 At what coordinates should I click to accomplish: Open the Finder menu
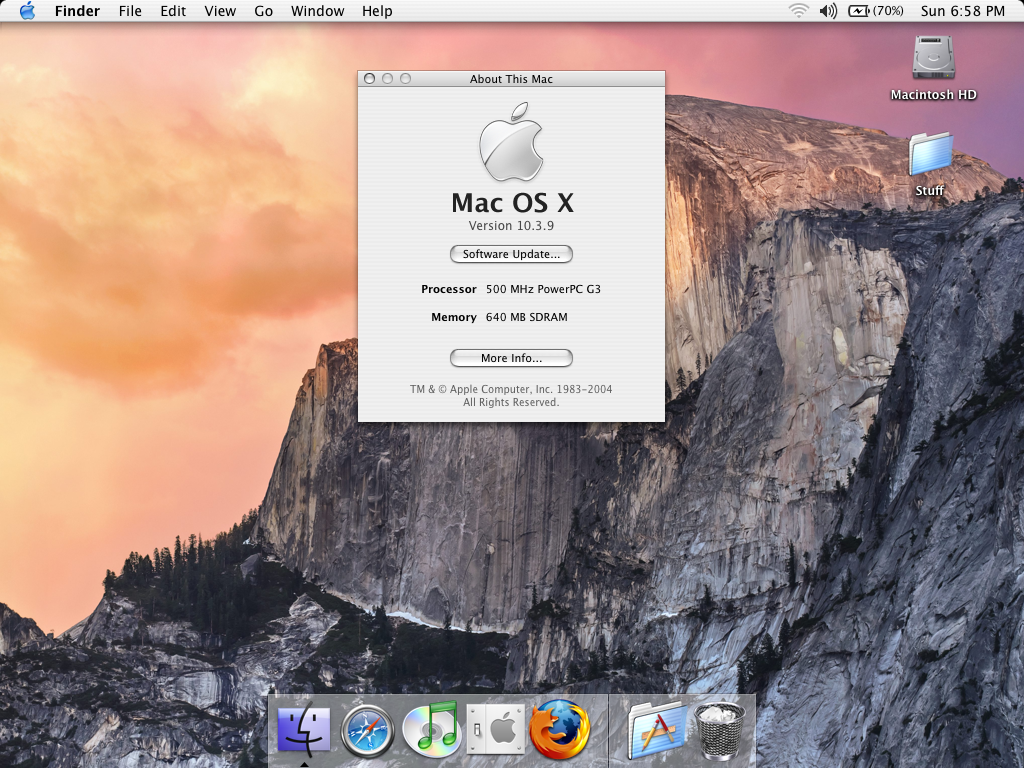tap(77, 11)
